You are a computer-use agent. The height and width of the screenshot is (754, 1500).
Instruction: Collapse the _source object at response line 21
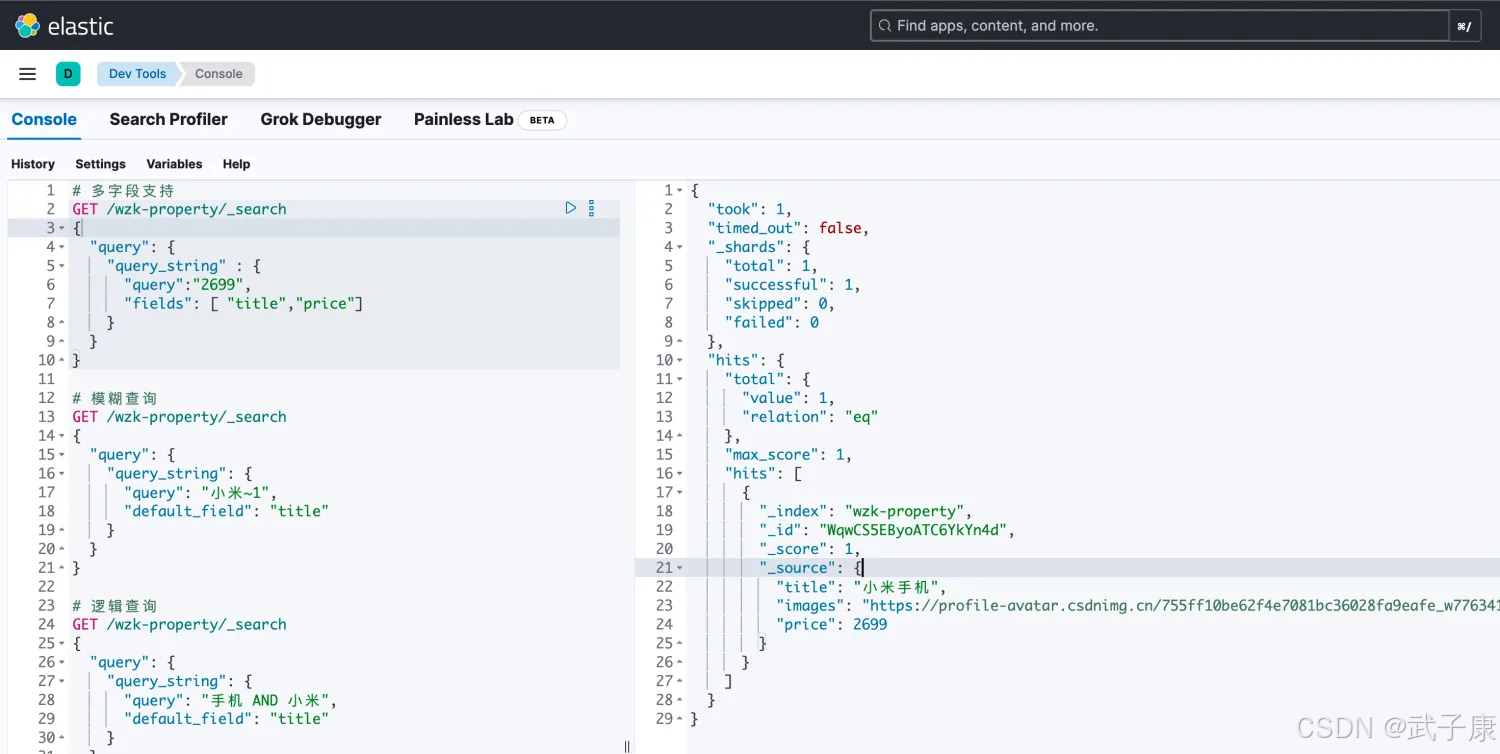(x=681, y=568)
